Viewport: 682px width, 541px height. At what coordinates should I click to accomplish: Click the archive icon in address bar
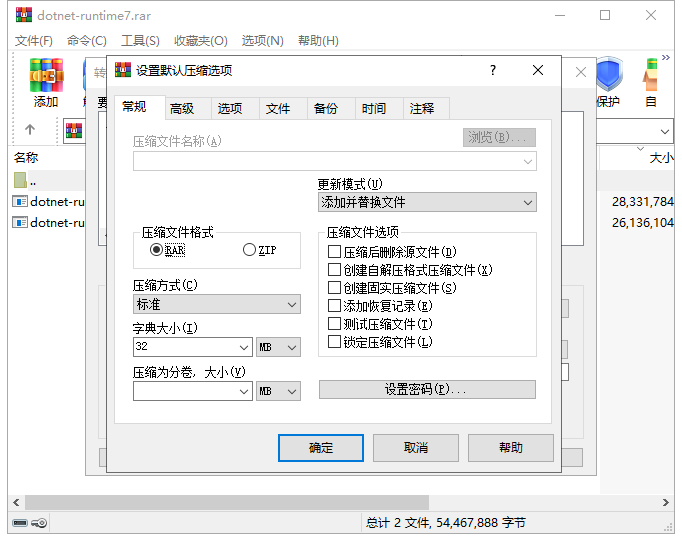tap(74, 130)
